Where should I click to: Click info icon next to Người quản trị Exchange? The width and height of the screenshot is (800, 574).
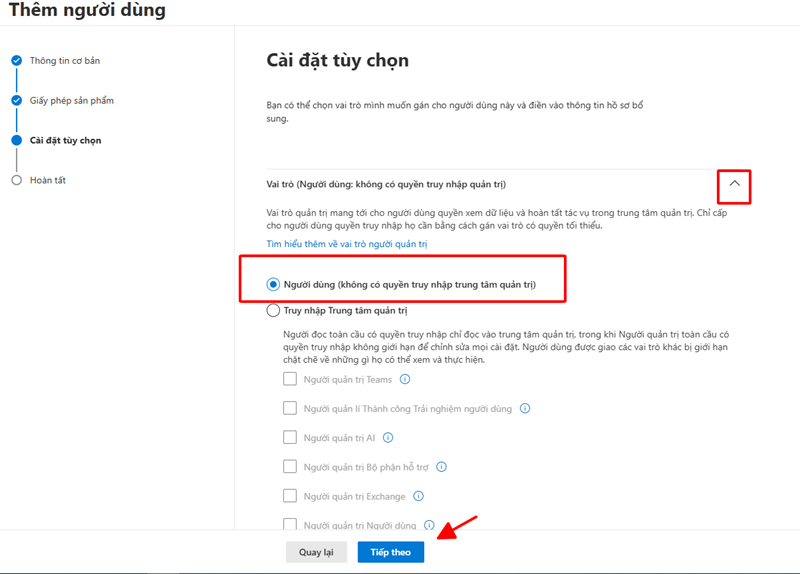click(x=419, y=496)
